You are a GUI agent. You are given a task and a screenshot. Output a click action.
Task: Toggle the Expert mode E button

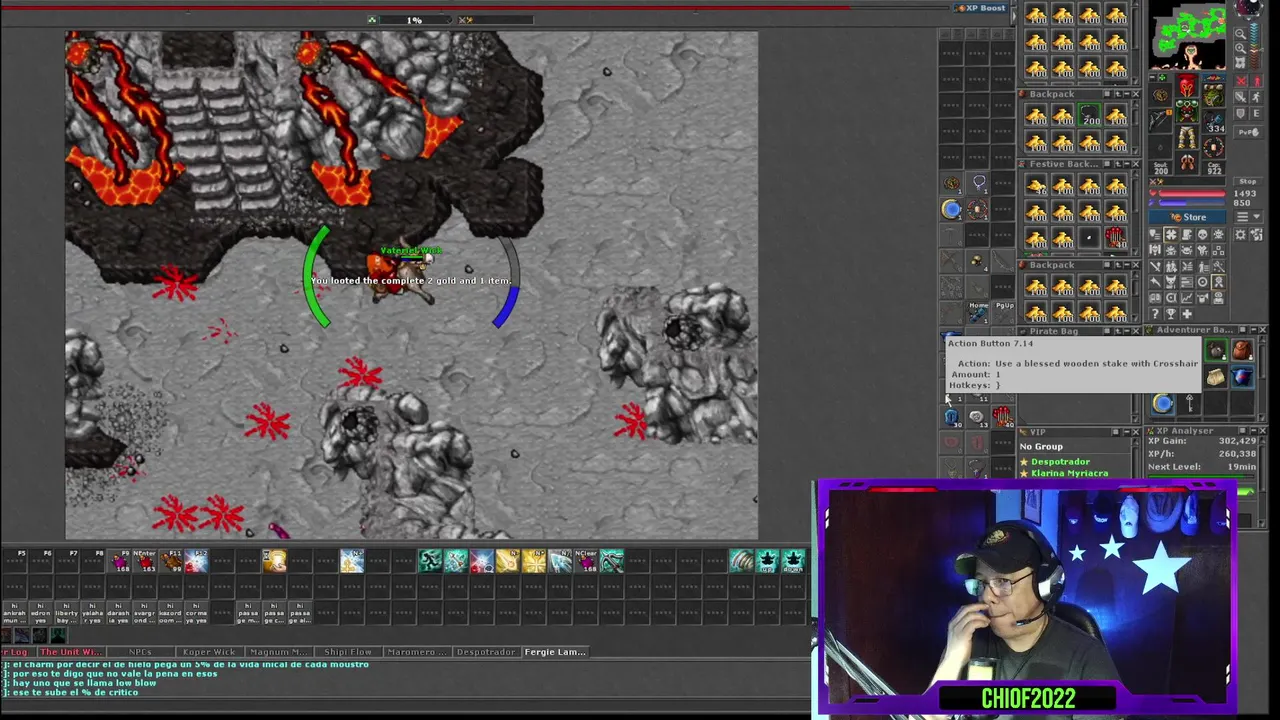coord(1257,113)
